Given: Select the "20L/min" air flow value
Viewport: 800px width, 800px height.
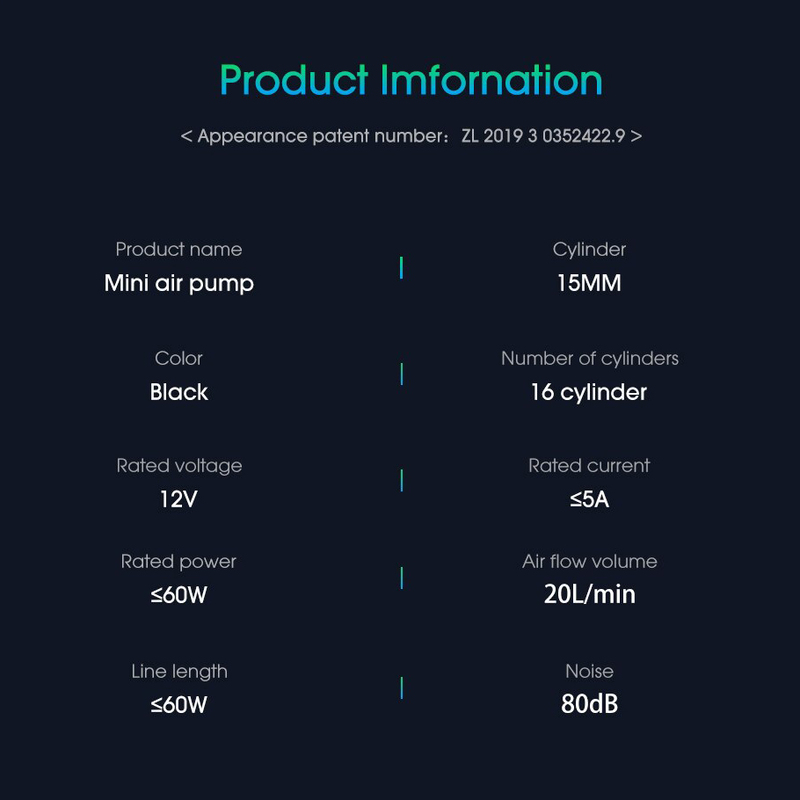Looking at the screenshot, I should (x=589, y=595).
